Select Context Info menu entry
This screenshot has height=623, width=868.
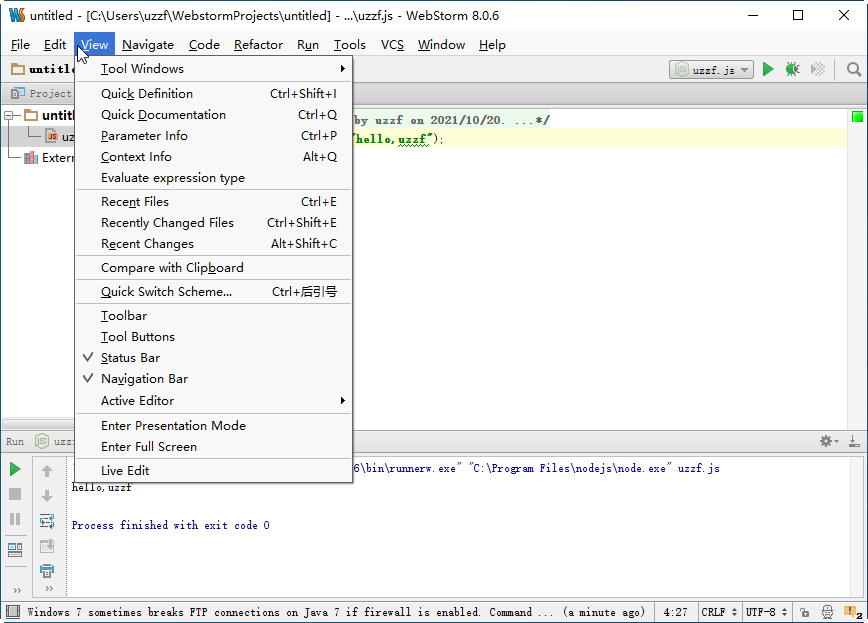pyautogui.click(x=213, y=157)
